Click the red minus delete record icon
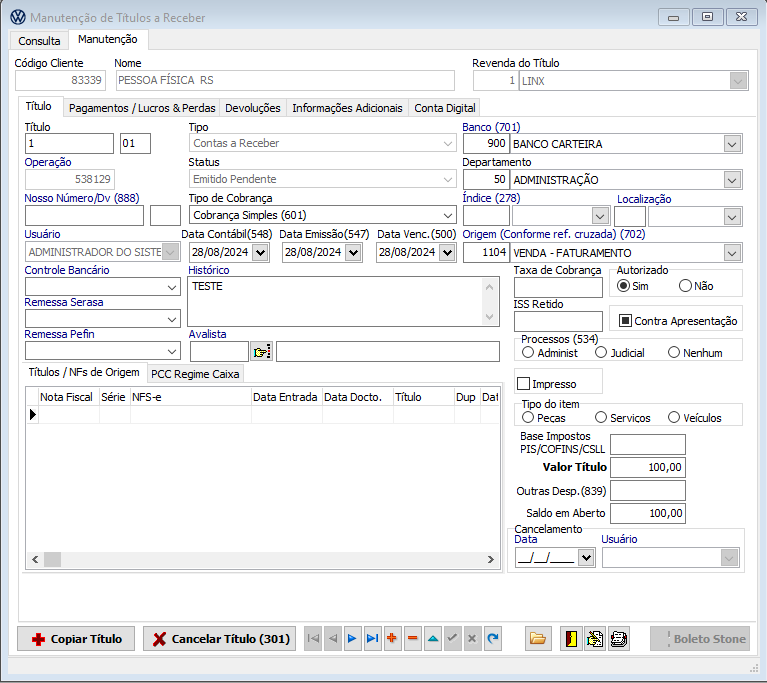The image size is (767, 683). (412, 639)
